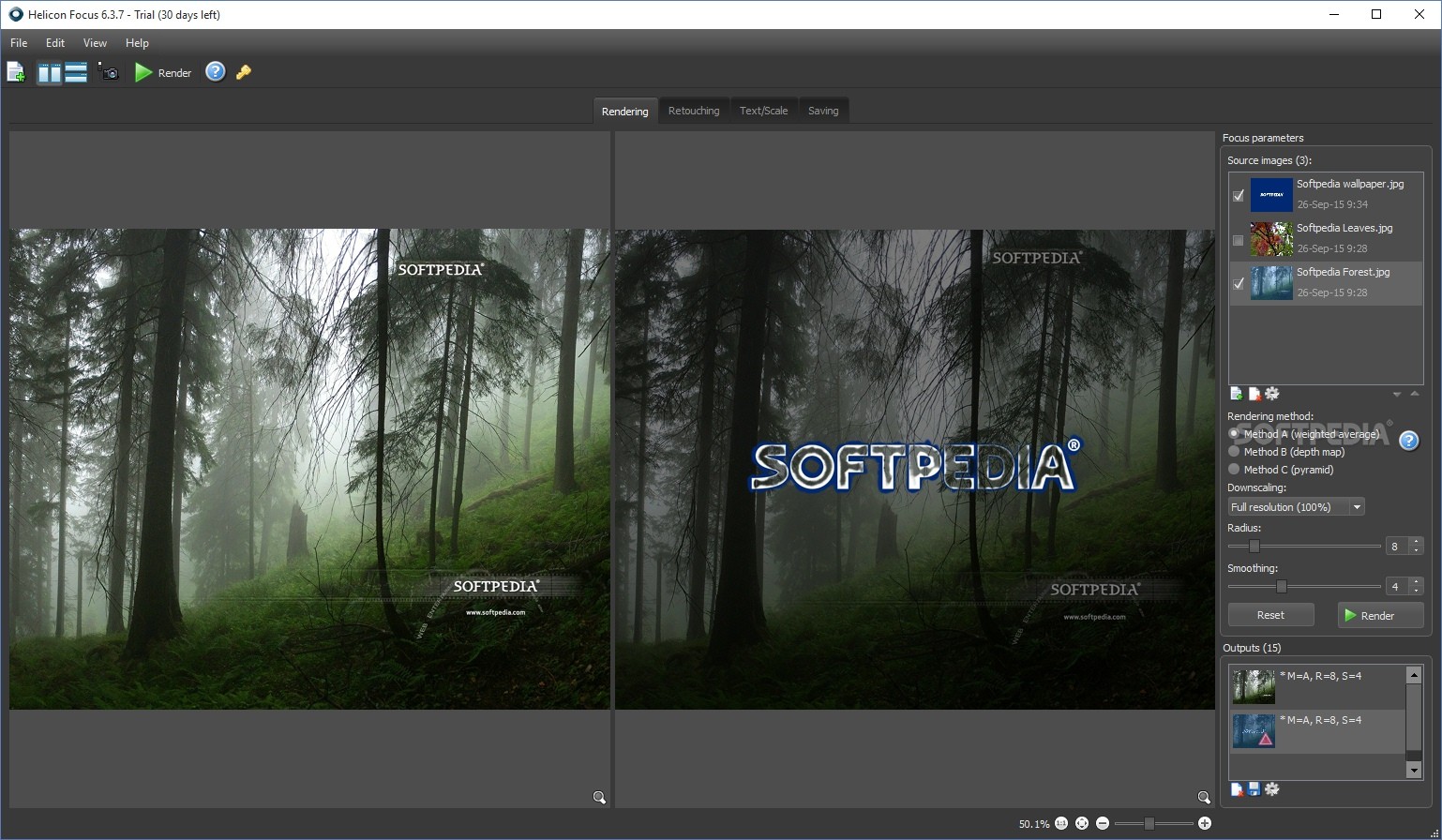Increase Radius value with up arrow
The image size is (1442, 840).
[x=1416, y=541]
